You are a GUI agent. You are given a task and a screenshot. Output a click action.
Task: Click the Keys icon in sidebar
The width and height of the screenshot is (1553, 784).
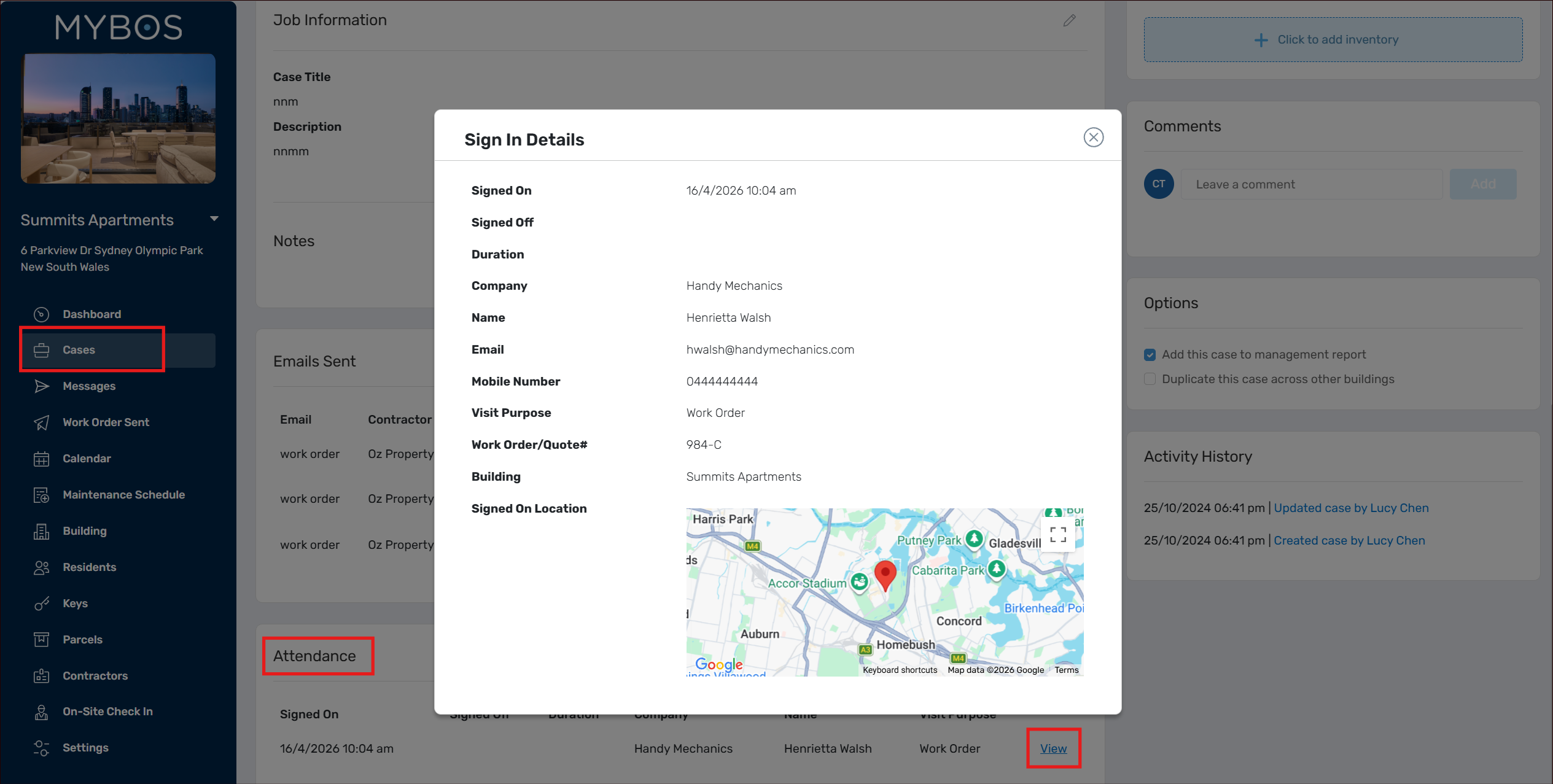click(41, 604)
